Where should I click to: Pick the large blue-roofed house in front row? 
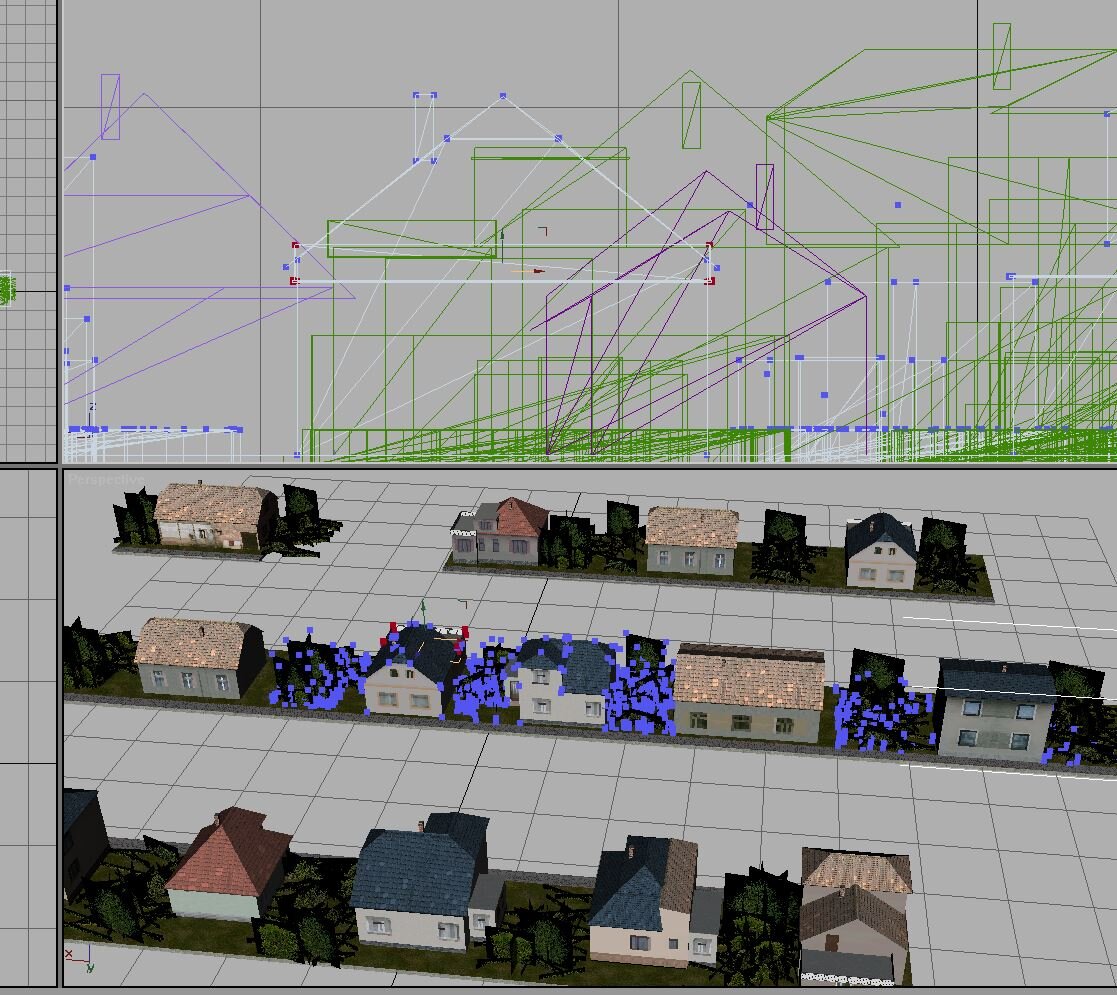click(418, 885)
